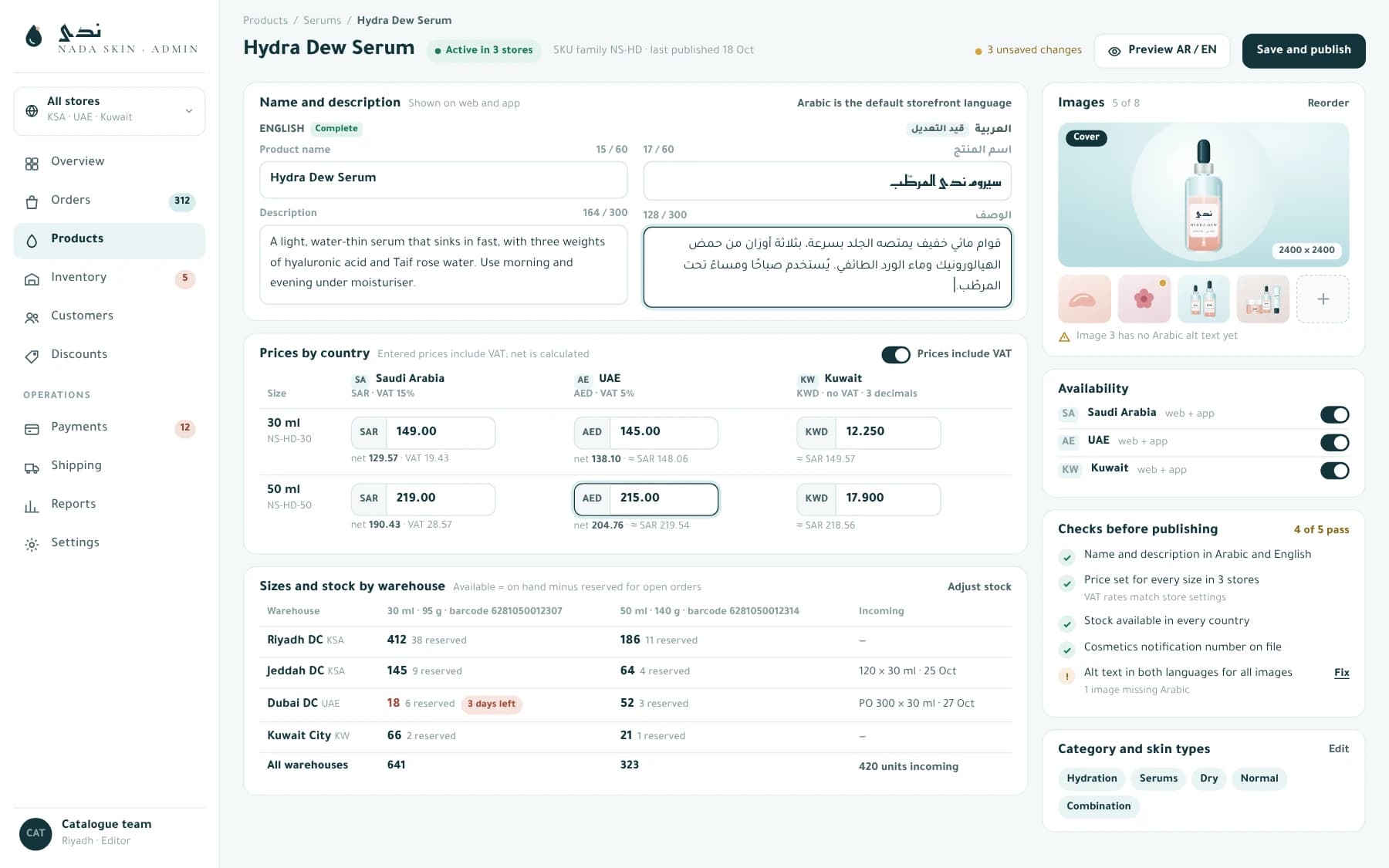
Task: Click the Customers people icon
Action: pyautogui.click(x=32, y=318)
